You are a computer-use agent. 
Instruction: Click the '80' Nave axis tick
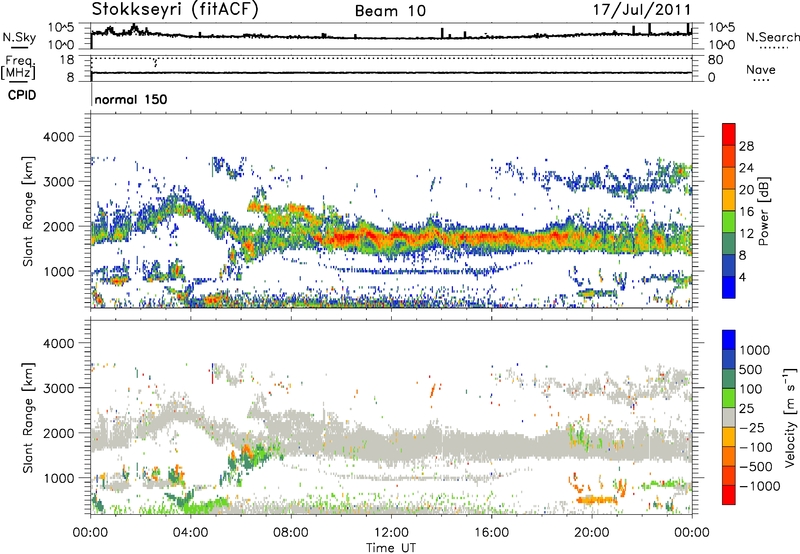pos(715,60)
